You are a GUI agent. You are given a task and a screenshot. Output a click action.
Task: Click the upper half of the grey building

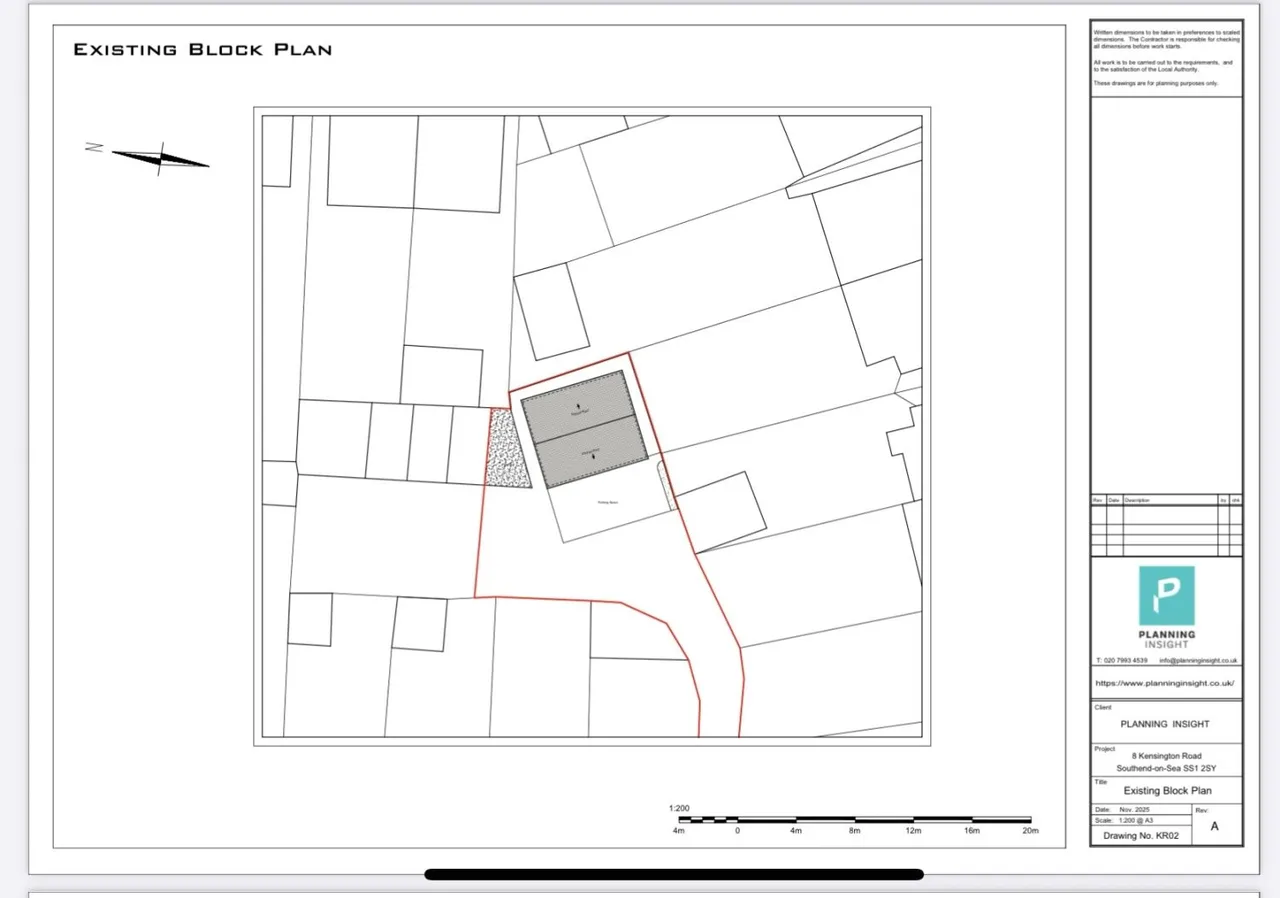[x=577, y=407]
